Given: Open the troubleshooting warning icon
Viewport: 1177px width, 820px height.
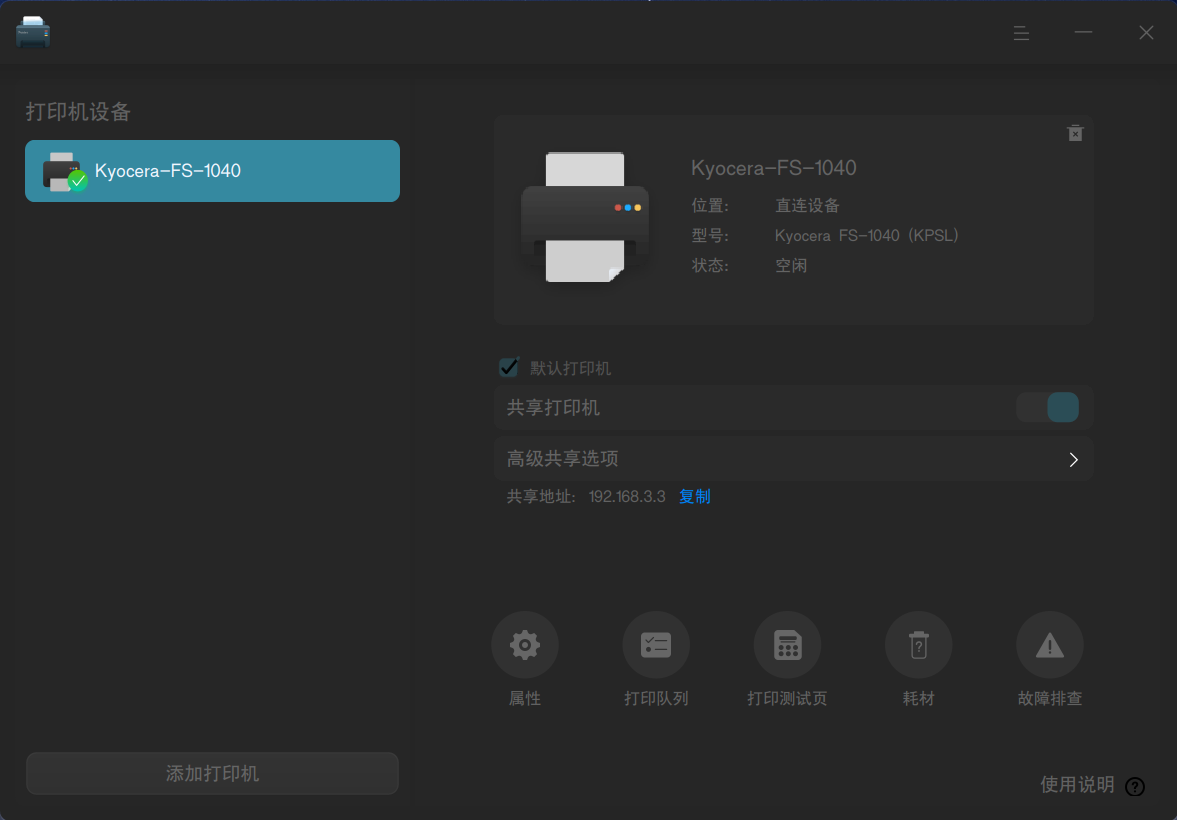Looking at the screenshot, I should pos(1049,645).
